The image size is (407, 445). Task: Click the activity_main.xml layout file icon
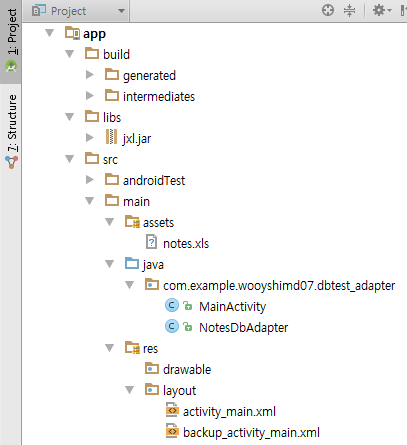tap(172, 411)
